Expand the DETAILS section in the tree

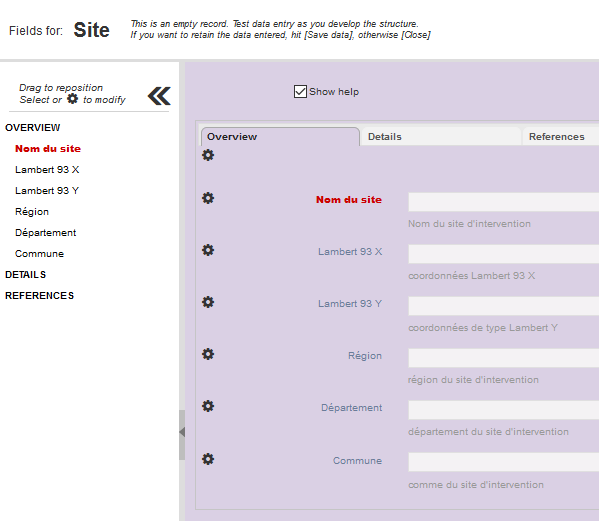[x=26, y=275]
